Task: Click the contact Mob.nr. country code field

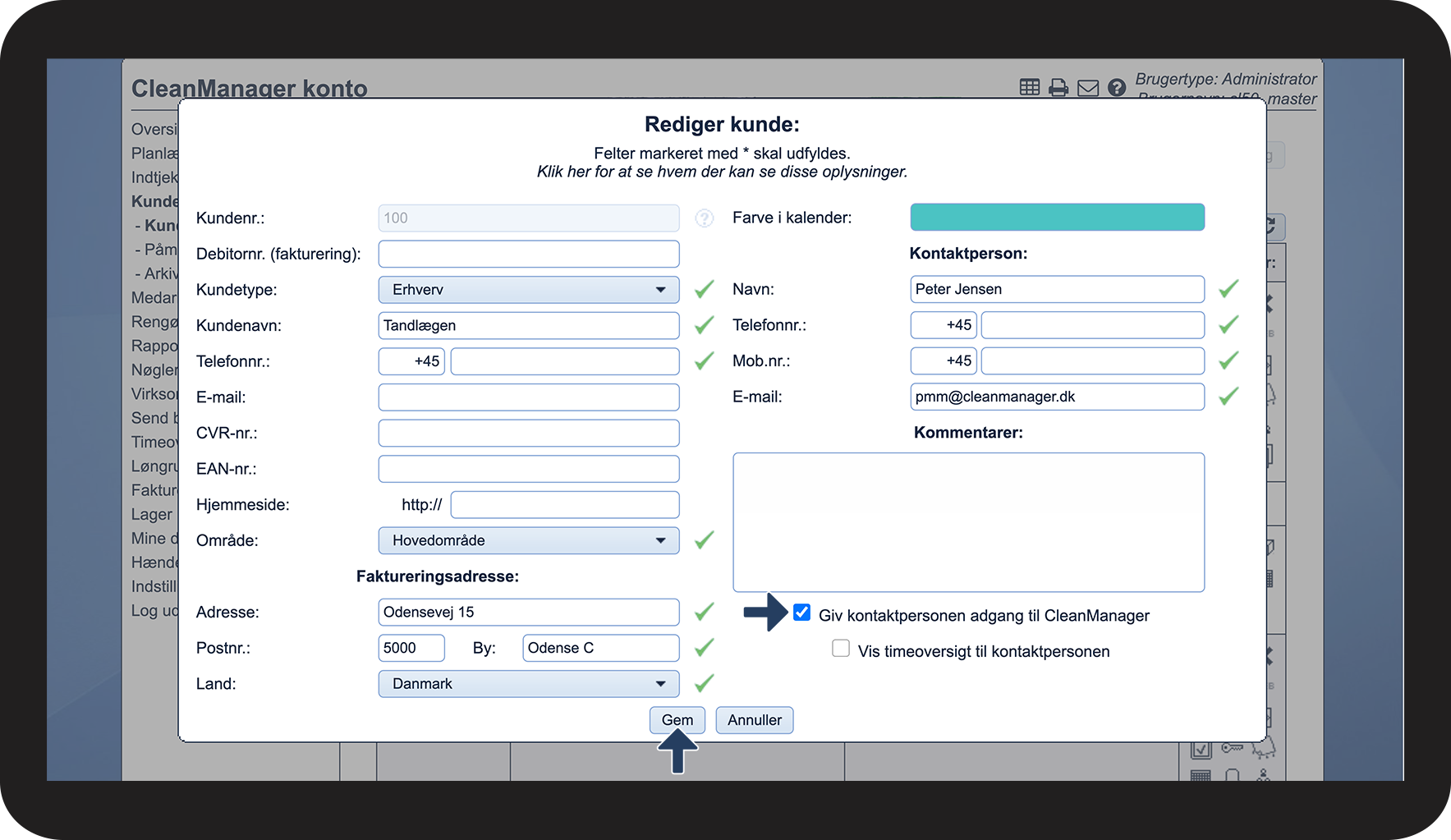Action: [944, 360]
